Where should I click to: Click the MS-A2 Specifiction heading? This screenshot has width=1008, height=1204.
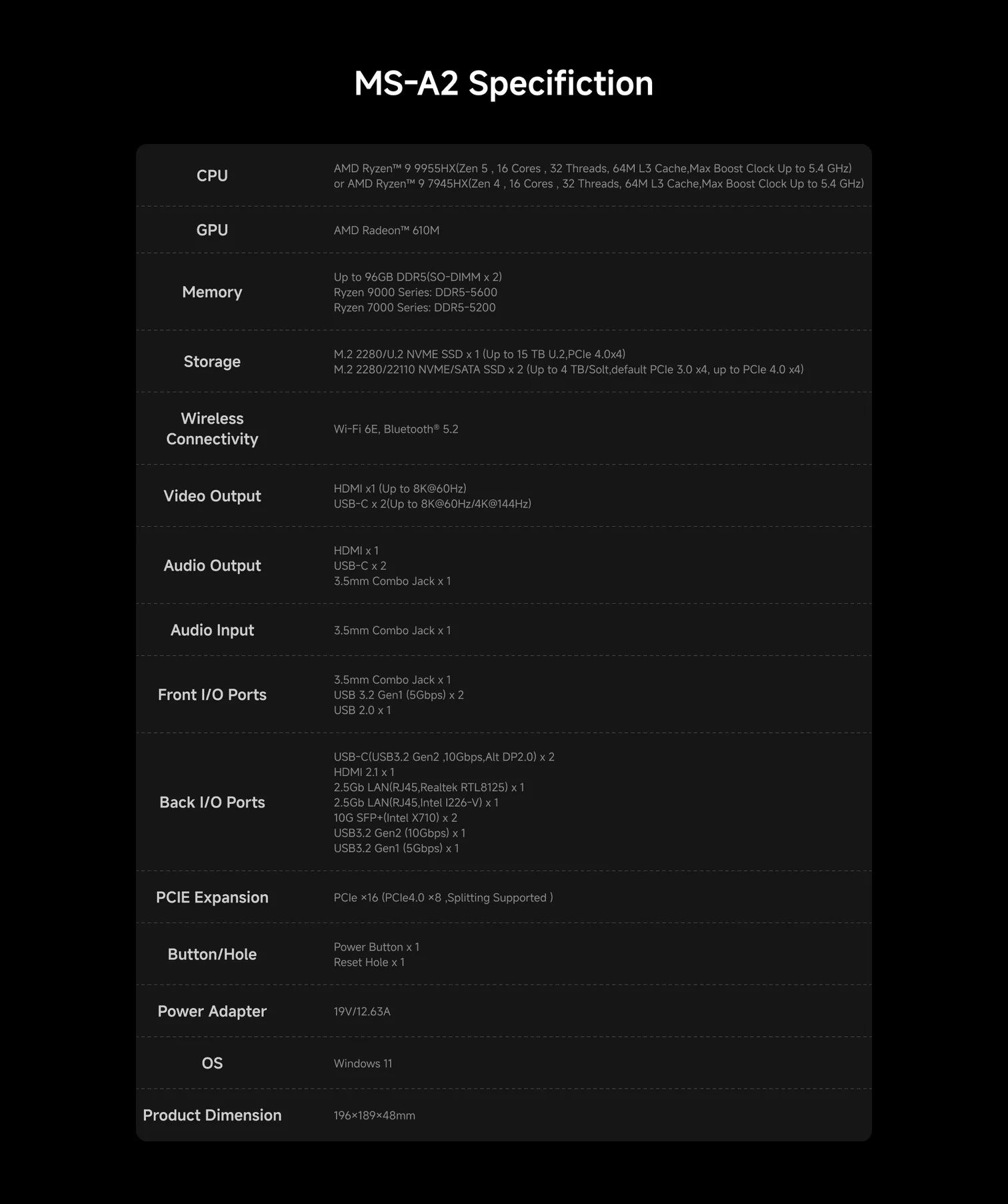(x=503, y=84)
